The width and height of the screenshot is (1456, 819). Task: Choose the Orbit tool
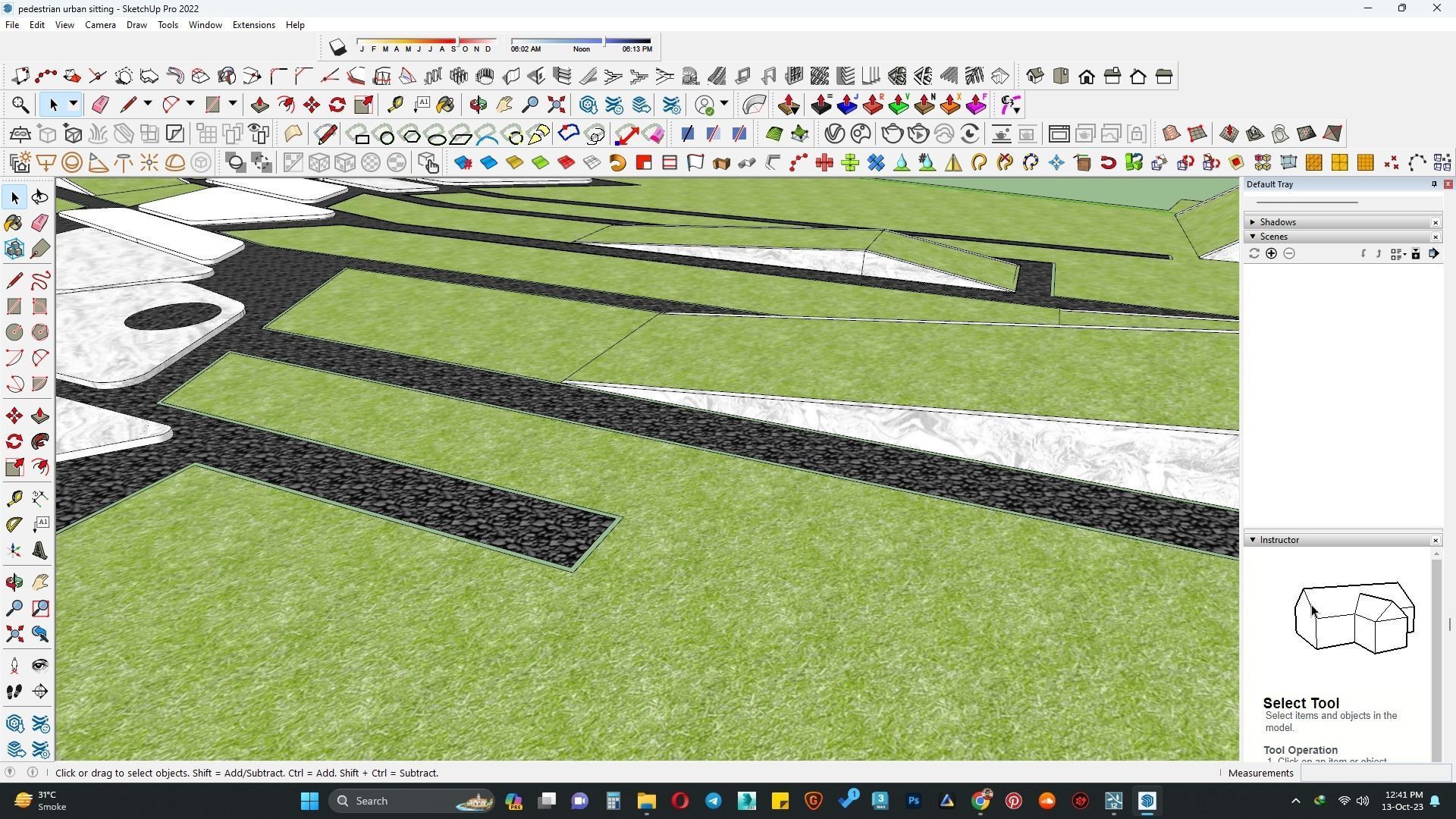coord(14,582)
